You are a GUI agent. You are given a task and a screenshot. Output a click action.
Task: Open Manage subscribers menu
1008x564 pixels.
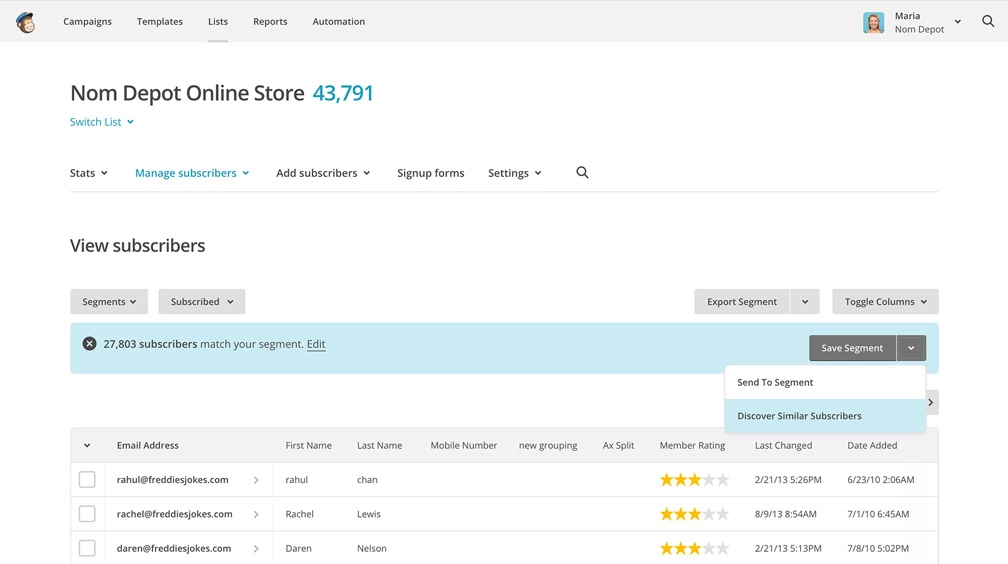192,173
